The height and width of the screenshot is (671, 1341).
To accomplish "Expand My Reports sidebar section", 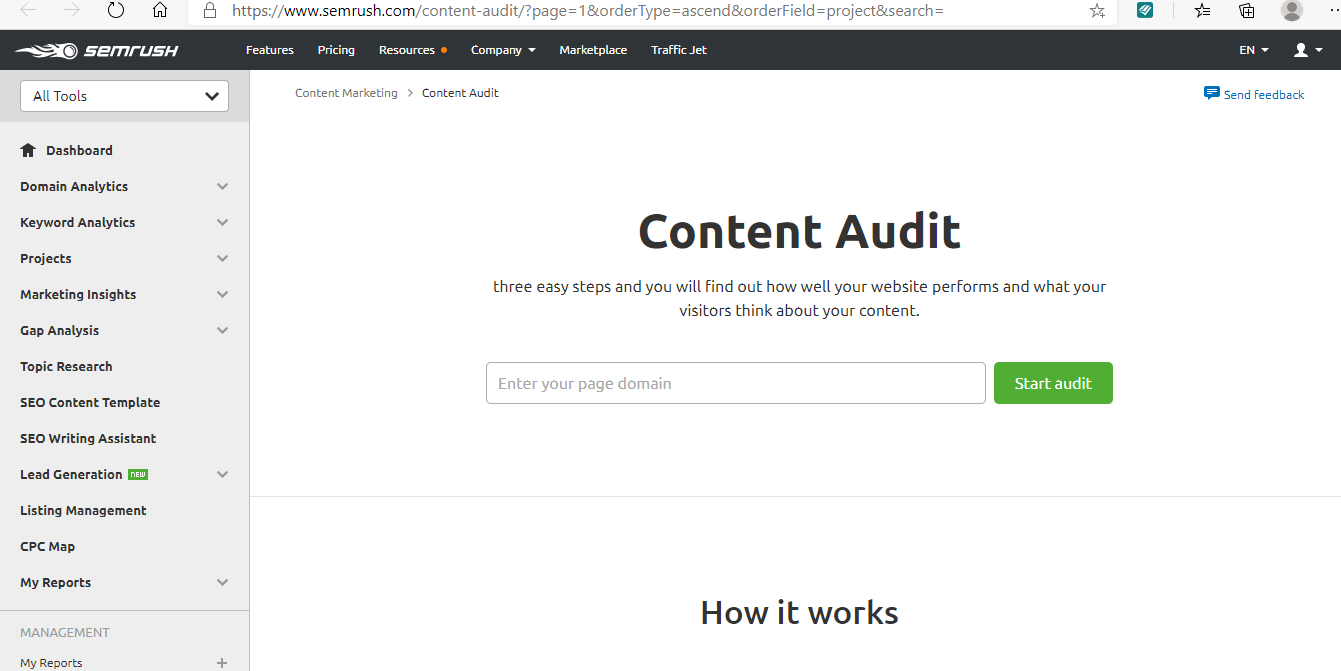I will point(222,583).
